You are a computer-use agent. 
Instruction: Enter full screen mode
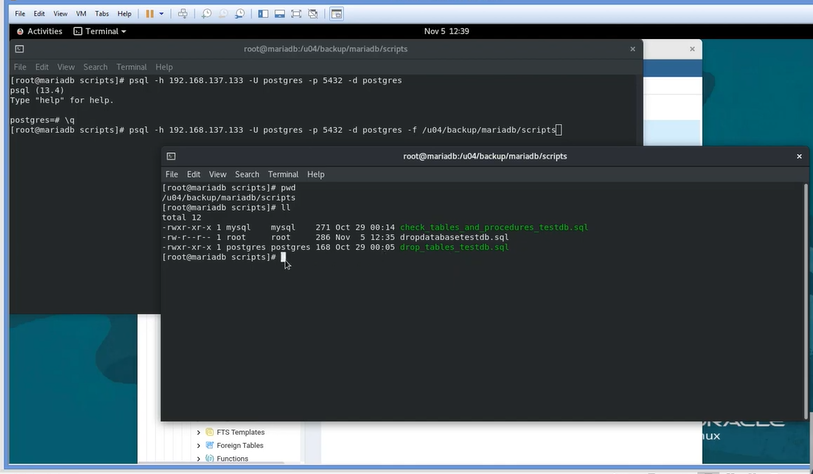click(x=296, y=14)
